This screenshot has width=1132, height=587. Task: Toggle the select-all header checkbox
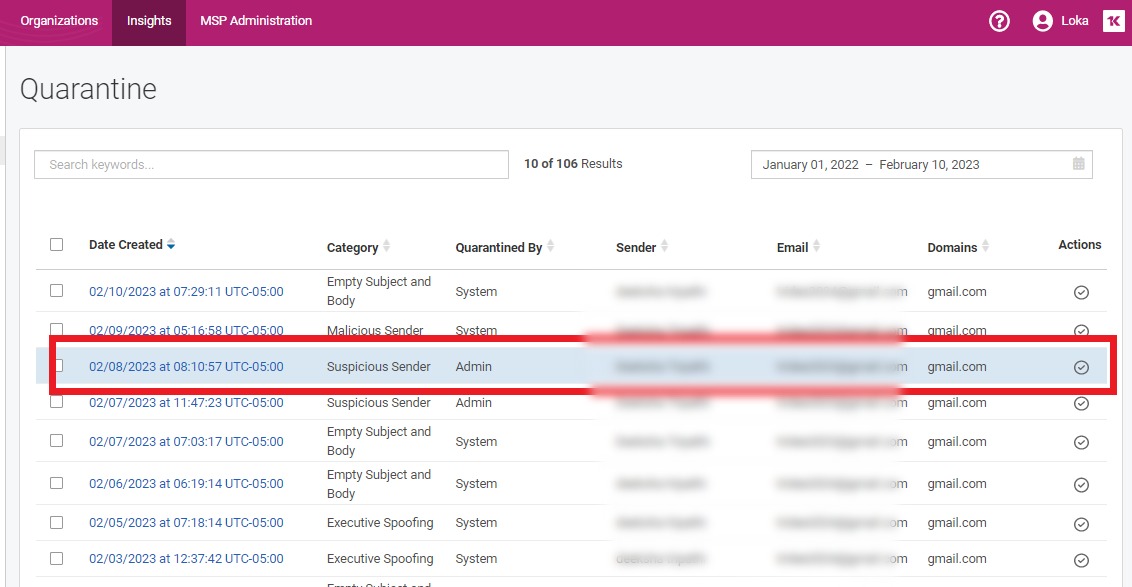click(x=56, y=245)
